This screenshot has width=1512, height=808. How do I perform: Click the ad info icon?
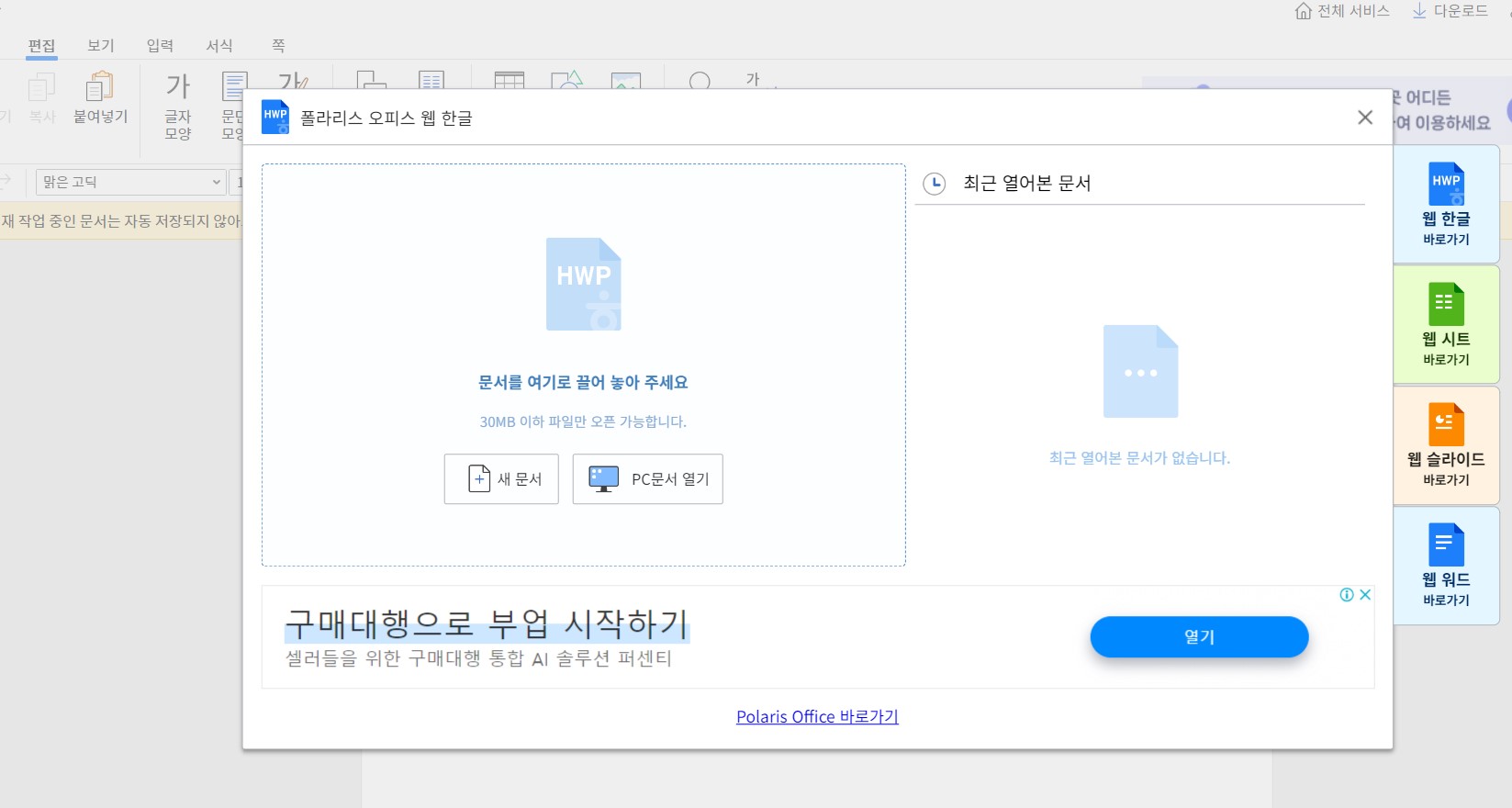1347,595
